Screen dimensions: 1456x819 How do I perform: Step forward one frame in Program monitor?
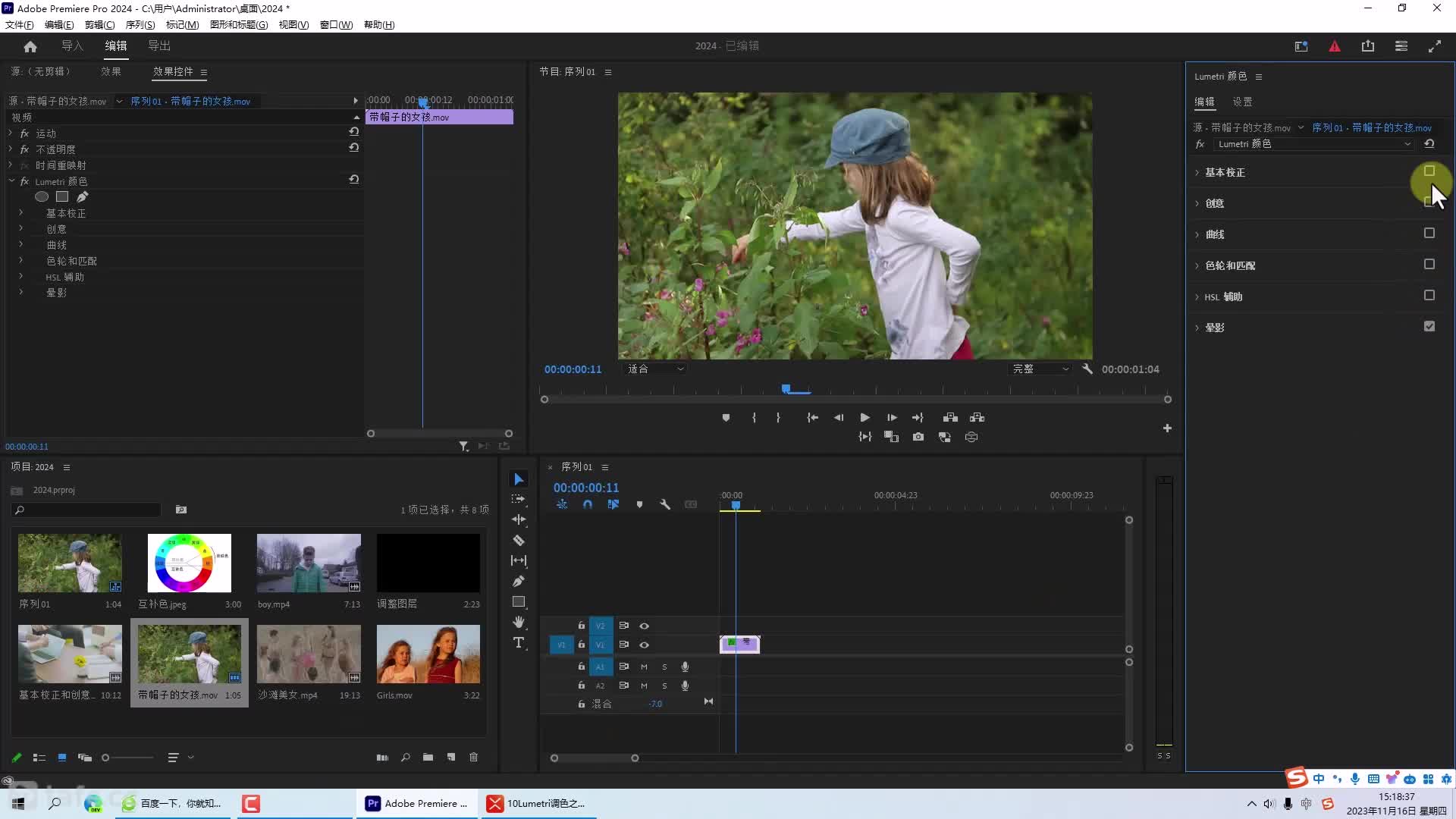click(892, 418)
